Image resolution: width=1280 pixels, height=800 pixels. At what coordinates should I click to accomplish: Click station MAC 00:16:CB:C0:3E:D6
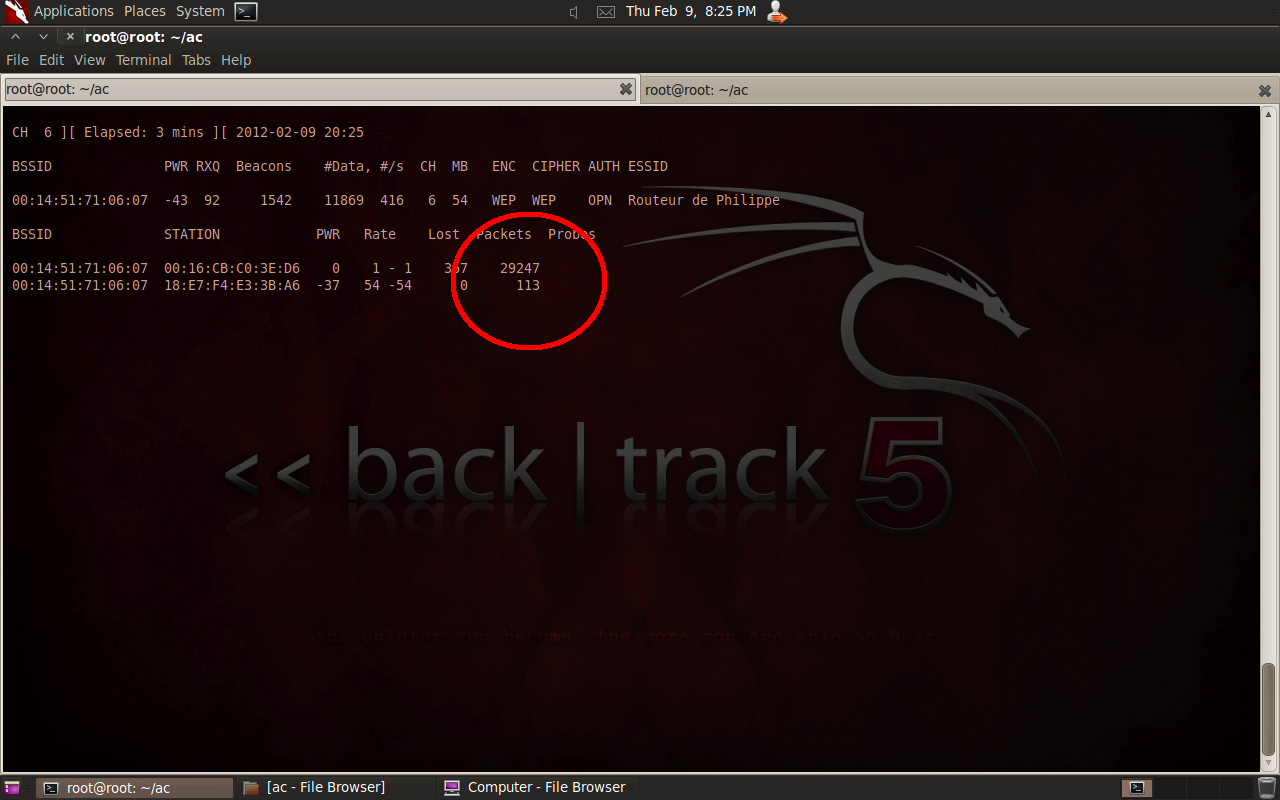pyautogui.click(x=232, y=268)
